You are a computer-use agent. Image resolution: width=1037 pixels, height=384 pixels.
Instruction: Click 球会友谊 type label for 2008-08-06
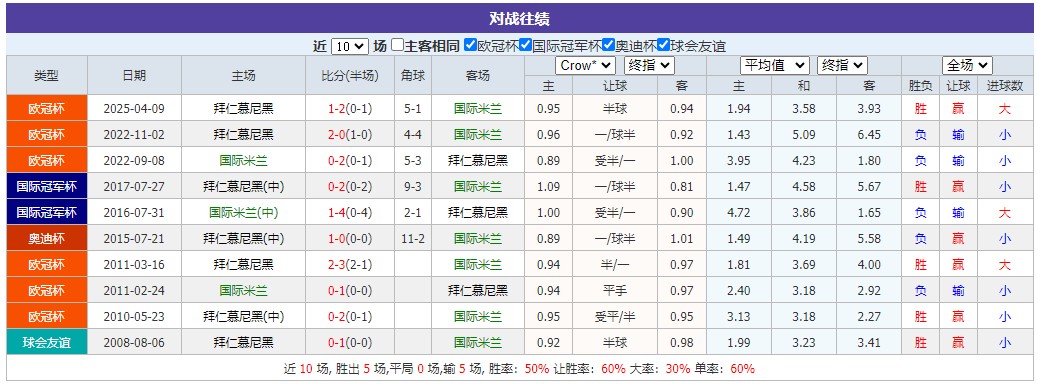pyautogui.click(x=47, y=343)
